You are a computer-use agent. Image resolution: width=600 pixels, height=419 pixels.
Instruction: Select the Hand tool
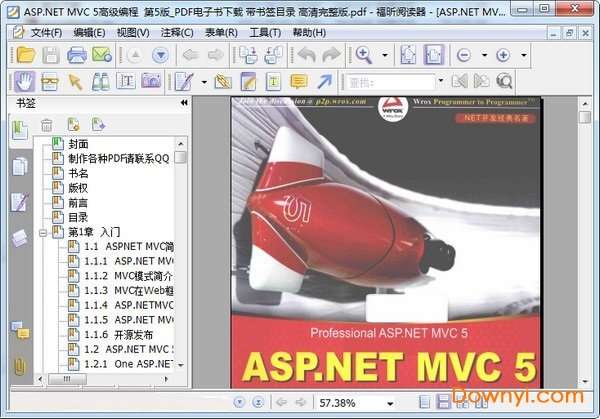pyautogui.click(x=25, y=82)
